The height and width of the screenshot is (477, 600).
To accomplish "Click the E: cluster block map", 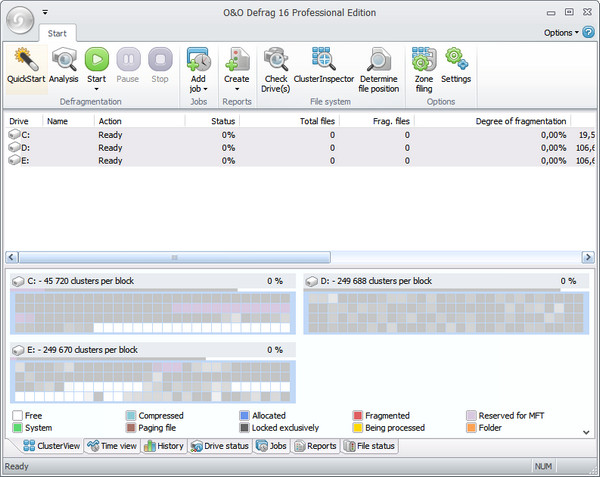I will (153, 381).
